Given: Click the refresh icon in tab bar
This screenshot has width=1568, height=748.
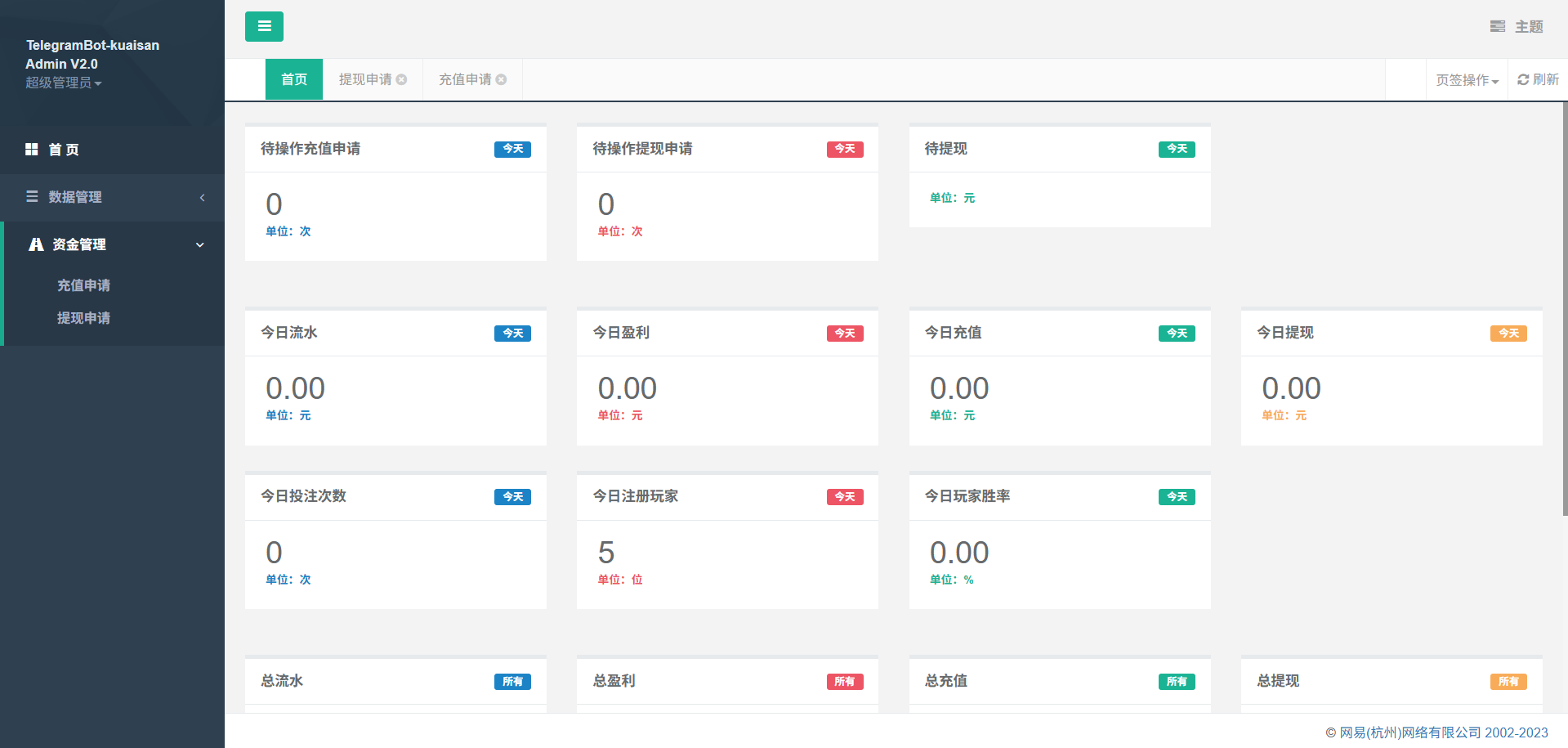Looking at the screenshot, I should coord(1523,79).
